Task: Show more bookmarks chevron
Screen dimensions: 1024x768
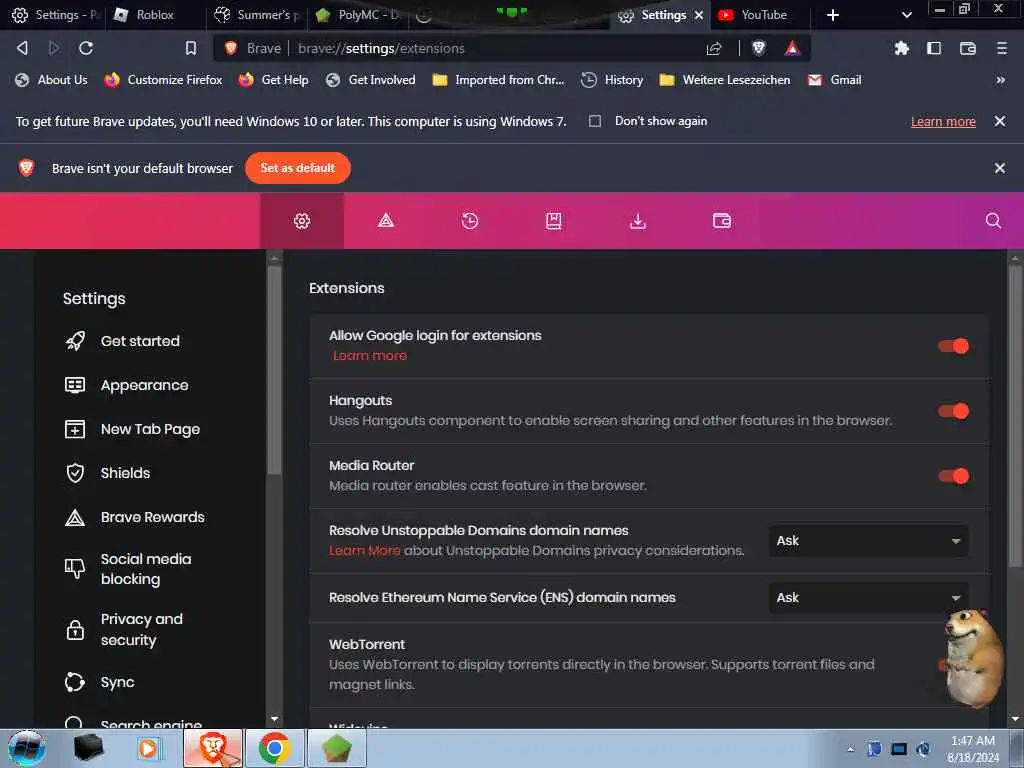Action: [x=1000, y=80]
